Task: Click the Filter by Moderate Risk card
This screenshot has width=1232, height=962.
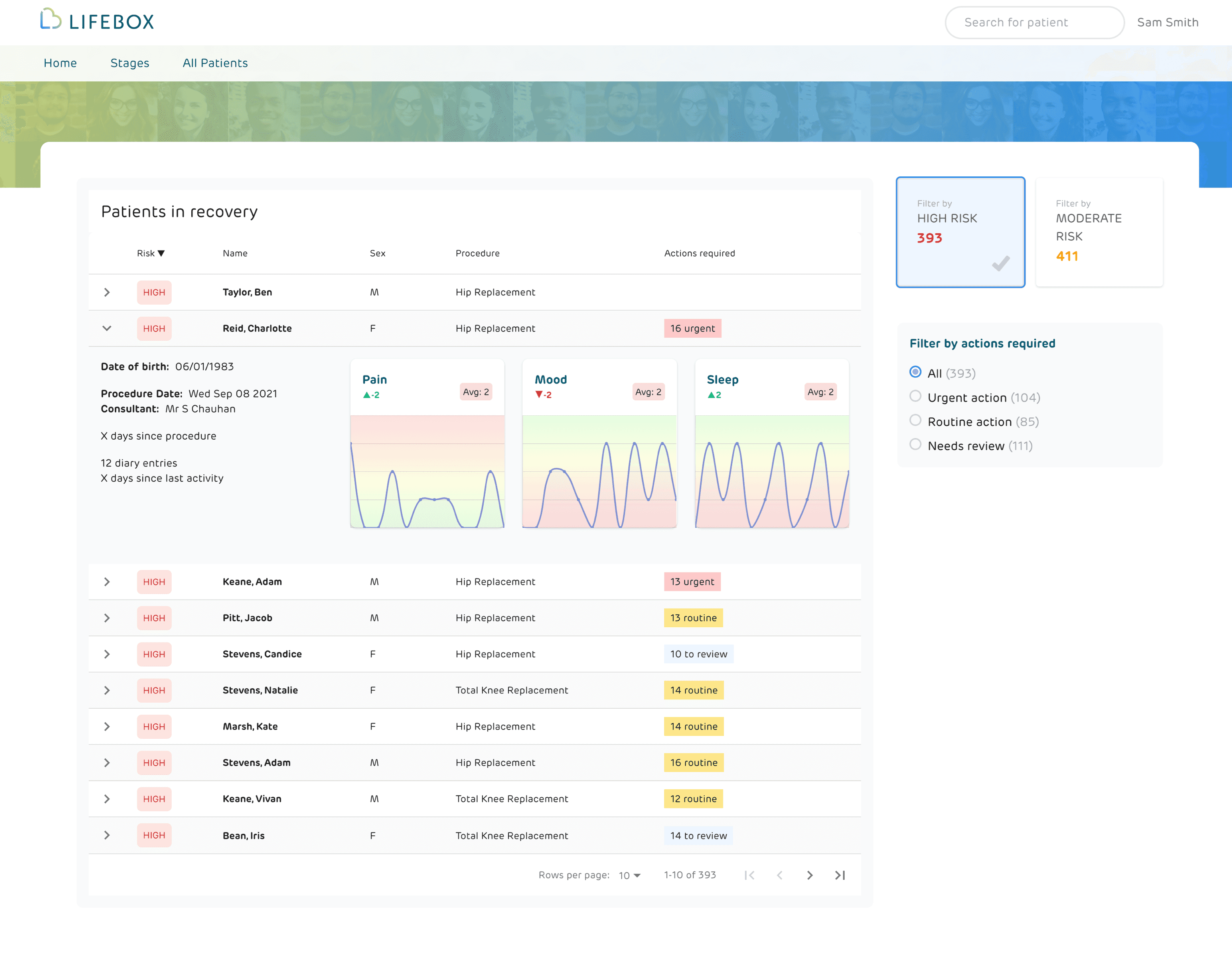Action: pyautogui.click(x=1099, y=232)
